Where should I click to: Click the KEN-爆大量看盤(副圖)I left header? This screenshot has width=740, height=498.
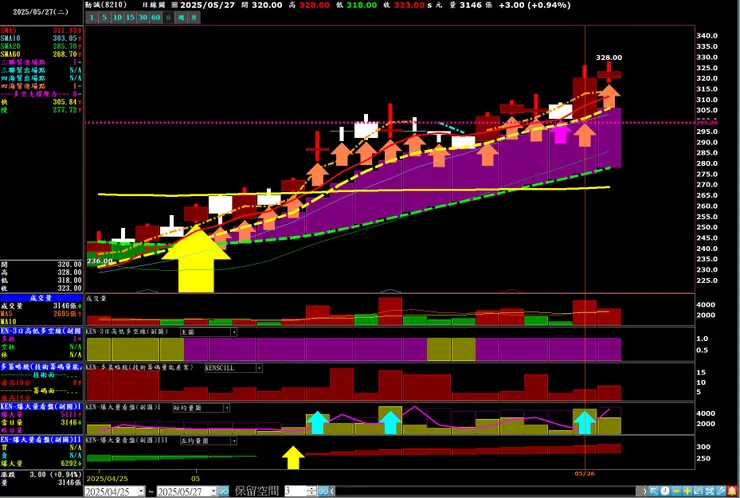click(41, 407)
